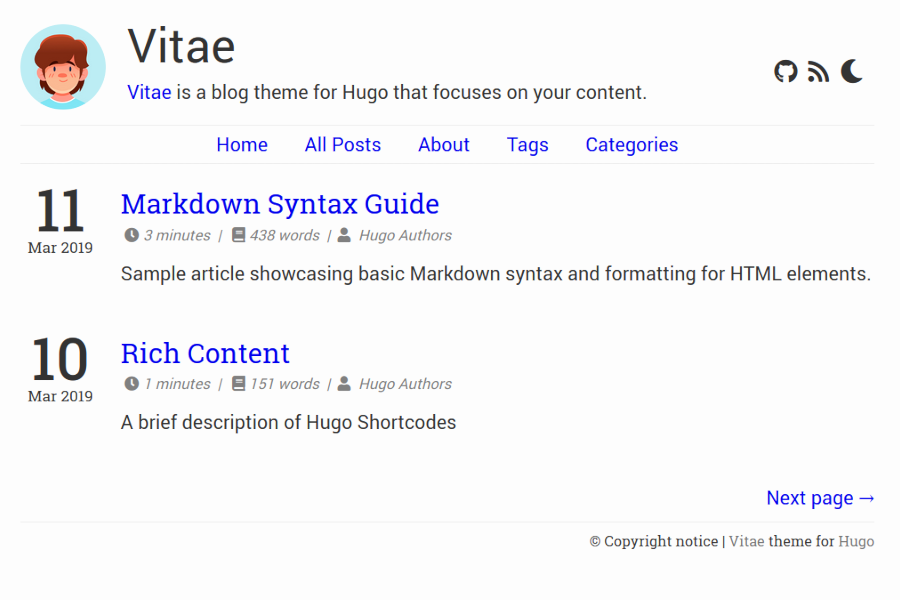
Task: Open the Categories navigation link
Action: (x=632, y=145)
